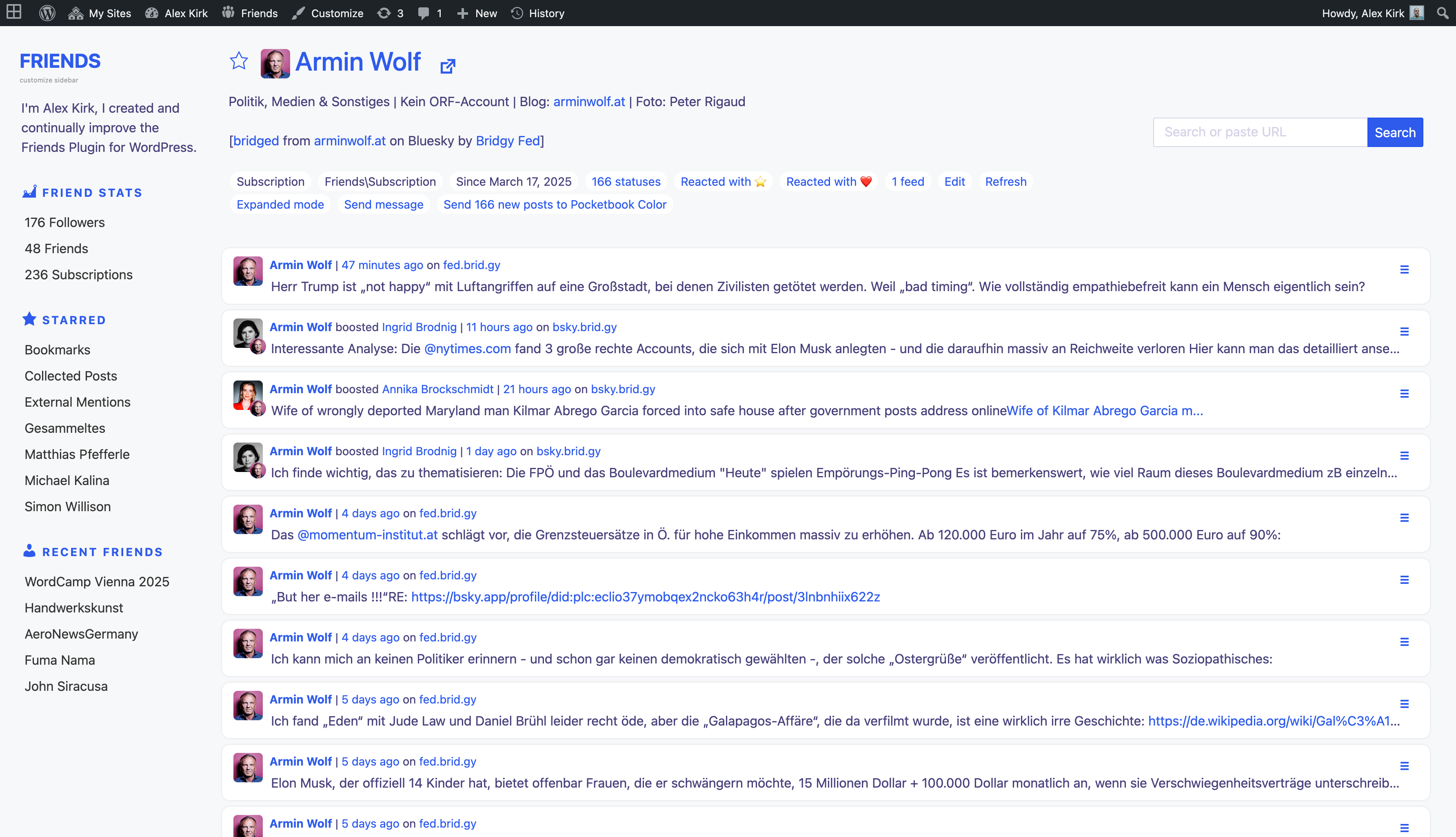Open comments icon showing 1

[x=430, y=13]
